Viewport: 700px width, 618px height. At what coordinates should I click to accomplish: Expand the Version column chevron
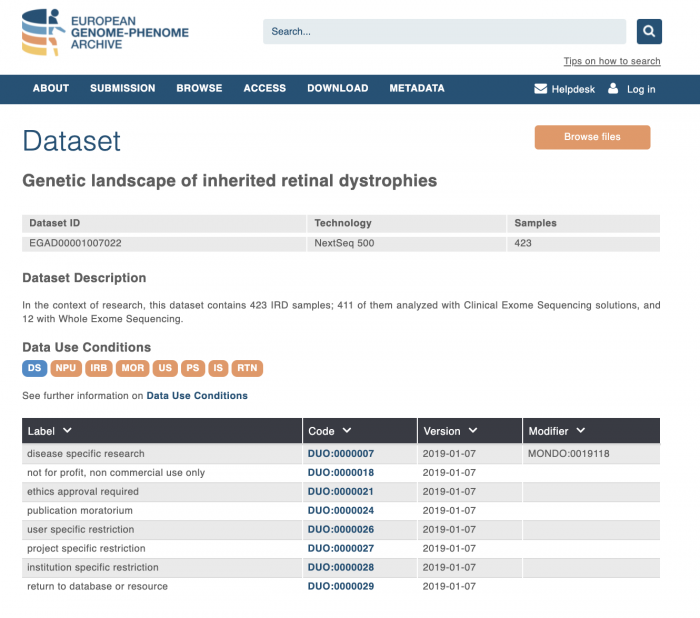pos(473,431)
